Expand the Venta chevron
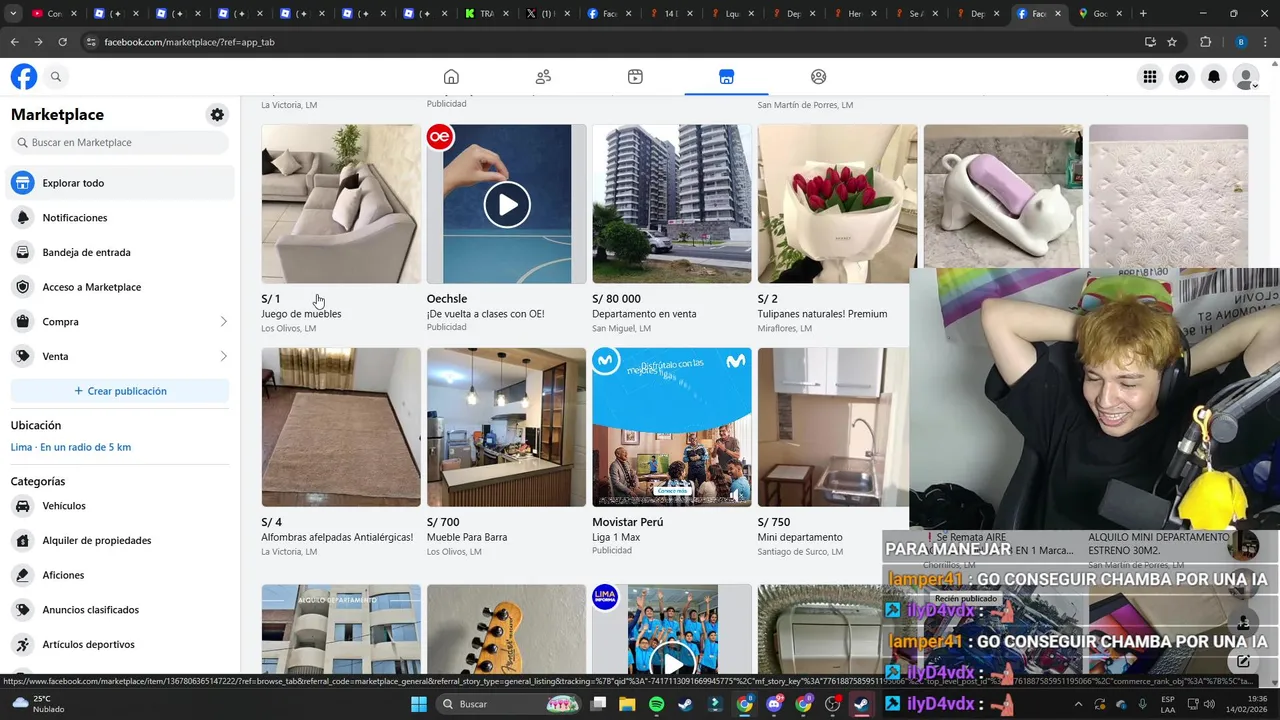This screenshot has width=1280, height=720. pyautogui.click(x=223, y=356)
